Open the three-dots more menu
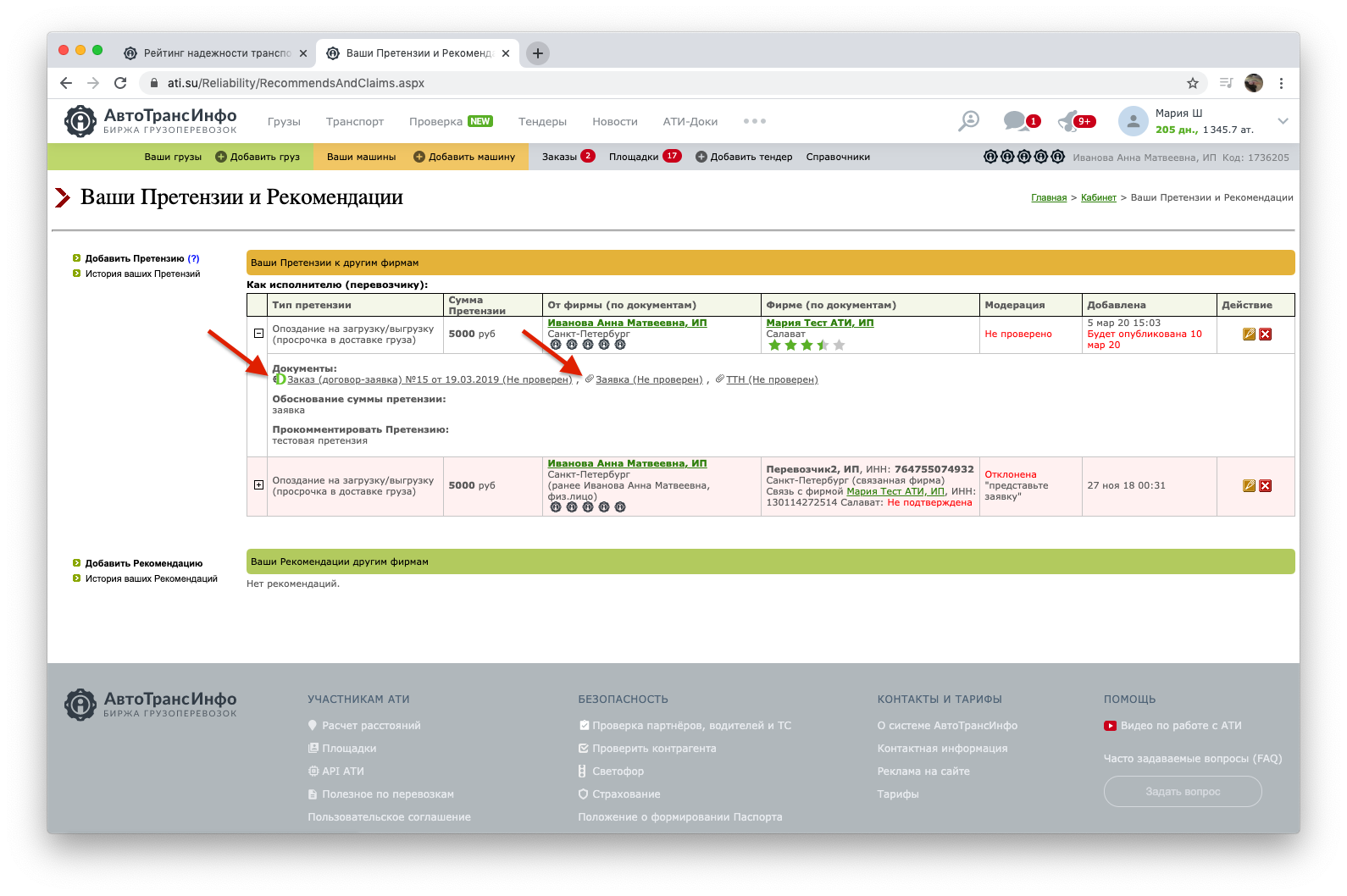 [754, 121]
